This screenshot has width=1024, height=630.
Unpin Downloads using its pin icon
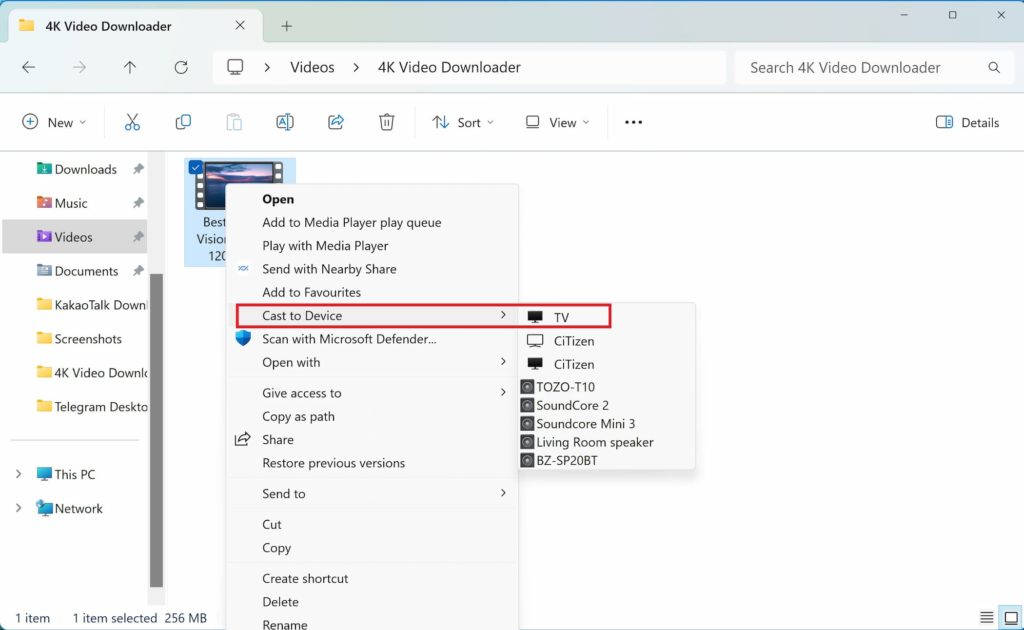(x=138, y=169)
